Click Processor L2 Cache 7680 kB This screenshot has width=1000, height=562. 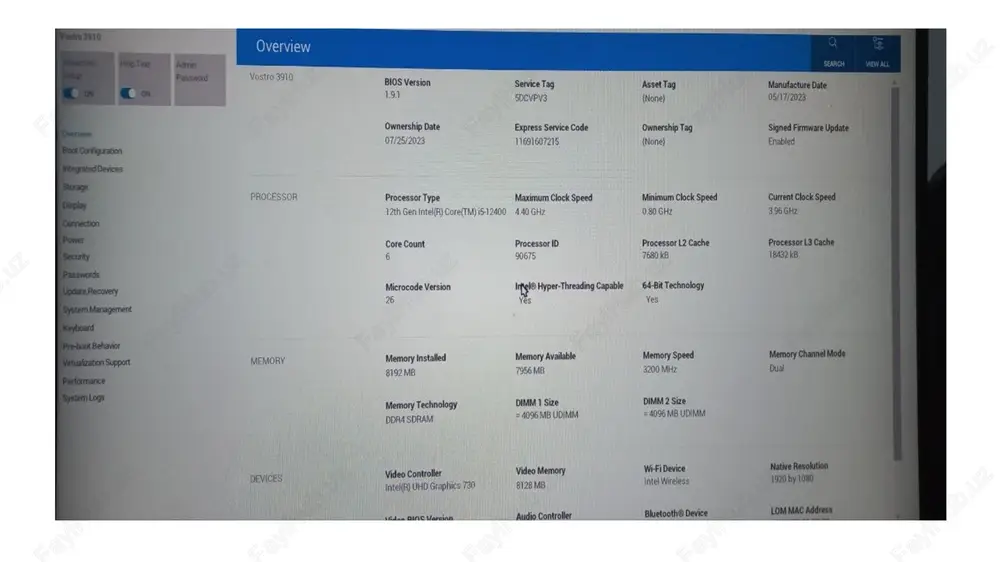[x=655, y=256]
